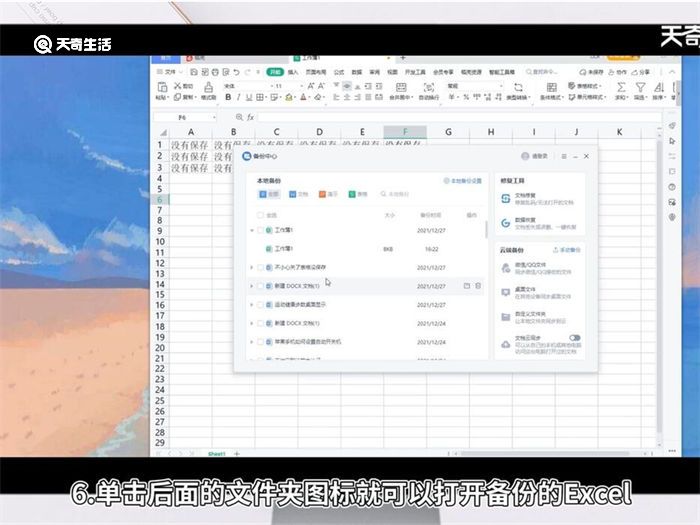This screenshot has height=525, width=700.
Task: Toggle 文档云同步 cloud sync switch
Action: pos(575,338)
